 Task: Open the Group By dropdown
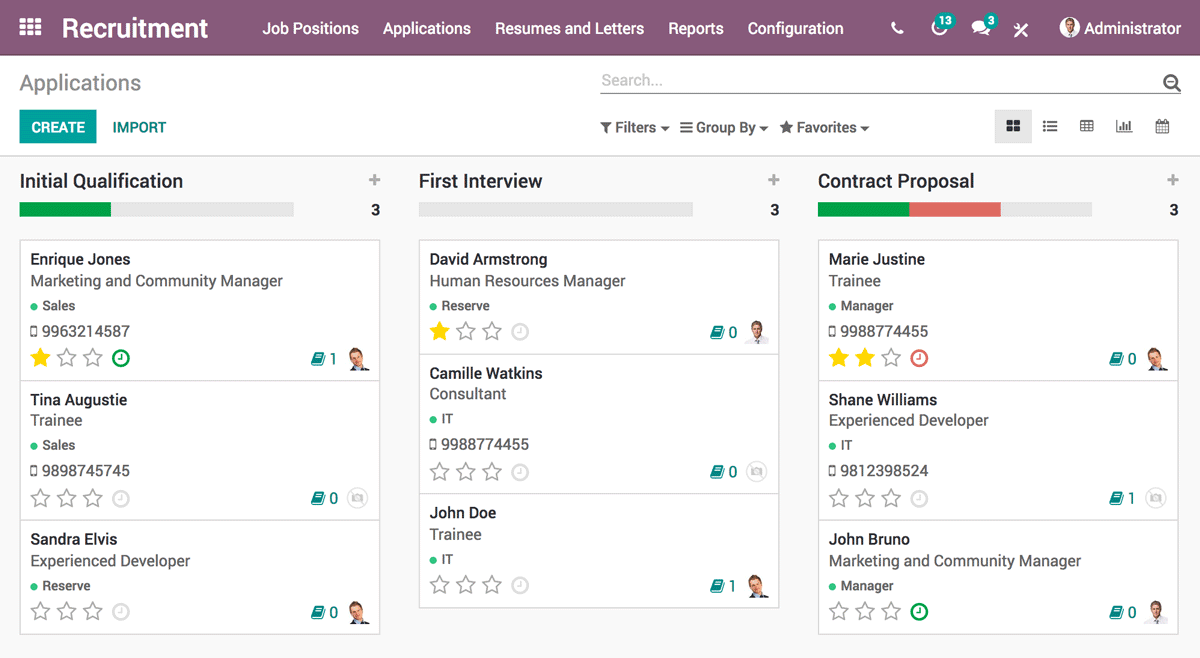pos(723,127)
